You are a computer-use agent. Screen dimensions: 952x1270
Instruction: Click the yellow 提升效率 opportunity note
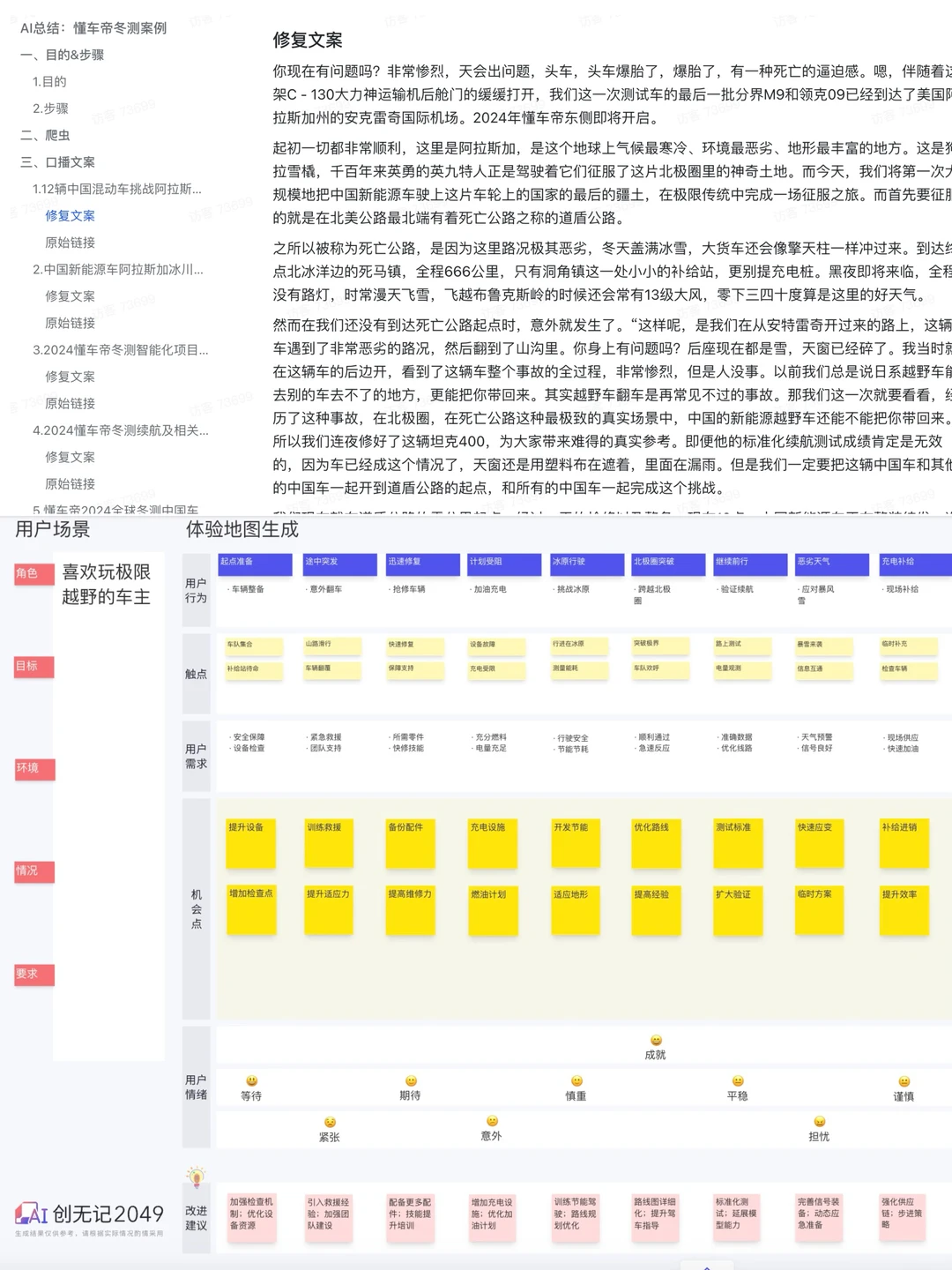pyautogui.click(x=904, y=910)
